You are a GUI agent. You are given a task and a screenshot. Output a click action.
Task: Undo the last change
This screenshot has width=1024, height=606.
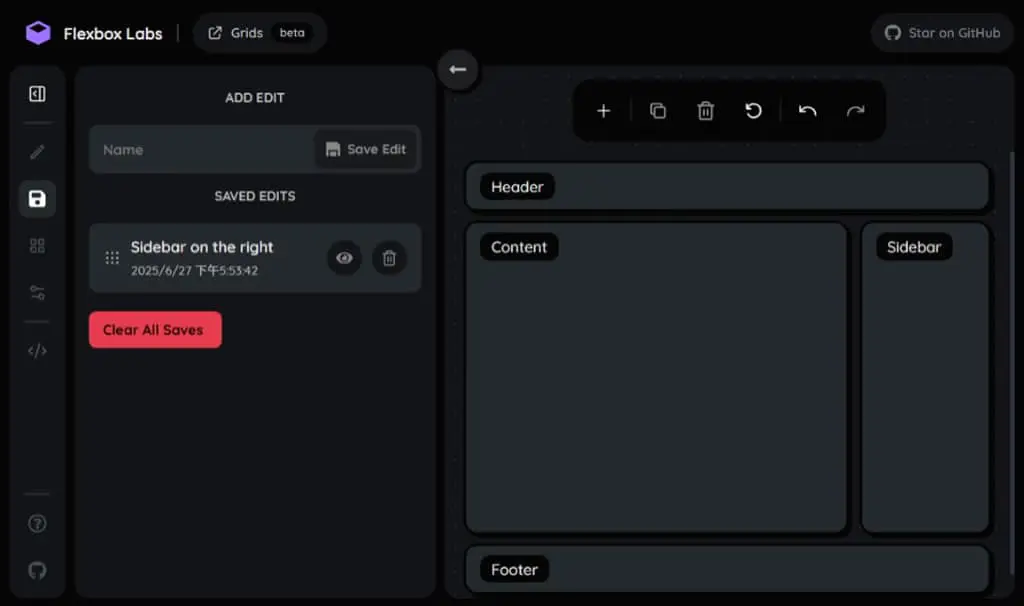click(x=808, y=111)
